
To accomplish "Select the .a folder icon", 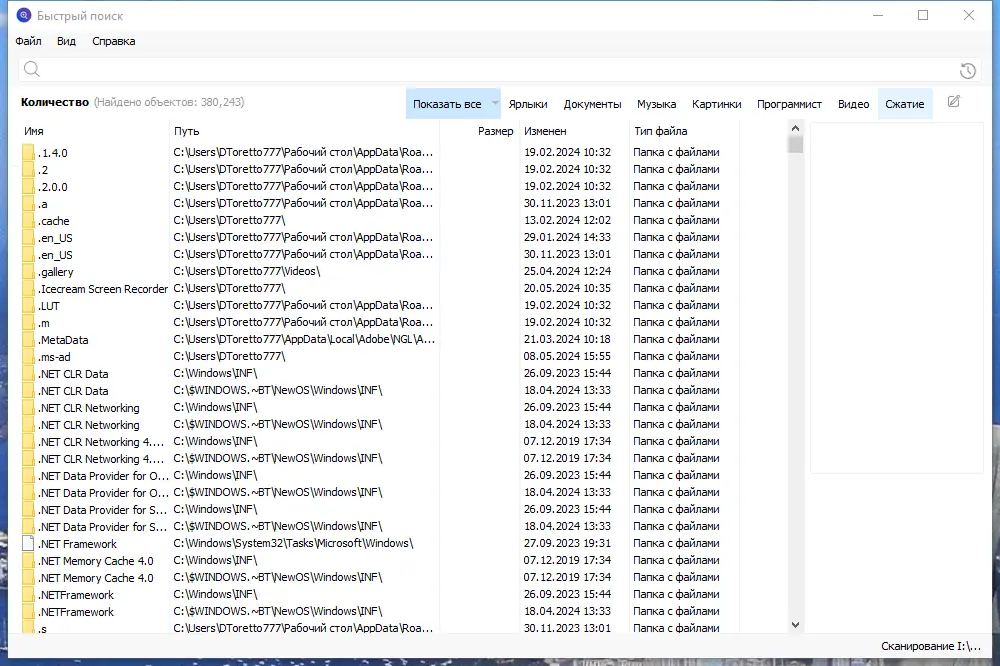I will (x=28, y=204).
